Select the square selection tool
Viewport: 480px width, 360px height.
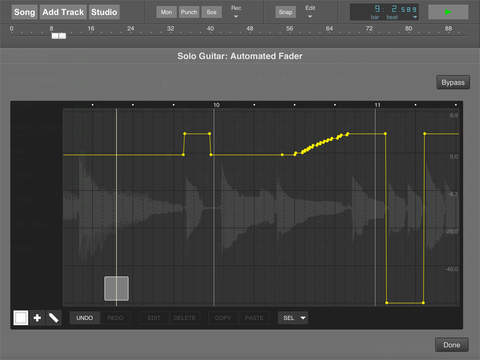(21, 318)
